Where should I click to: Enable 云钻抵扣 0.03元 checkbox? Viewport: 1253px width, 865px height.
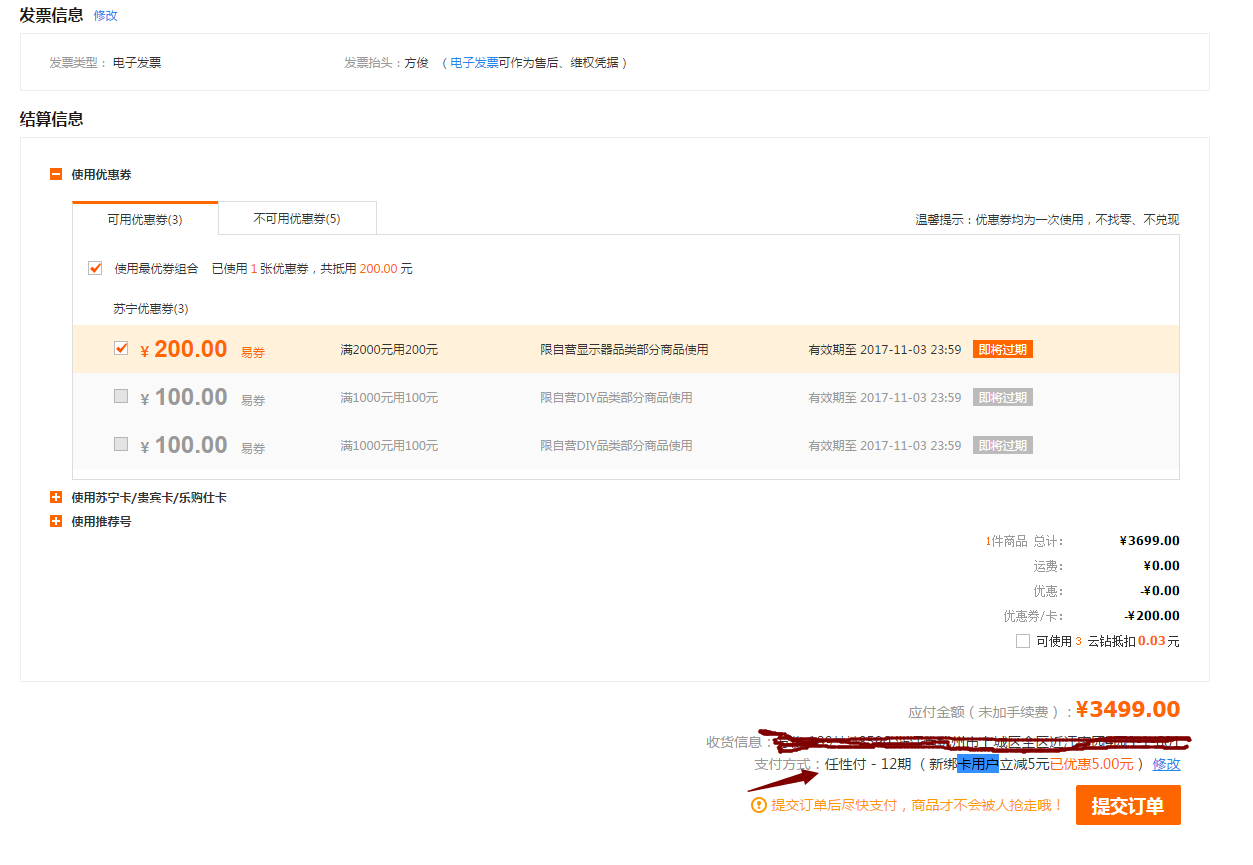(1023, 641)
